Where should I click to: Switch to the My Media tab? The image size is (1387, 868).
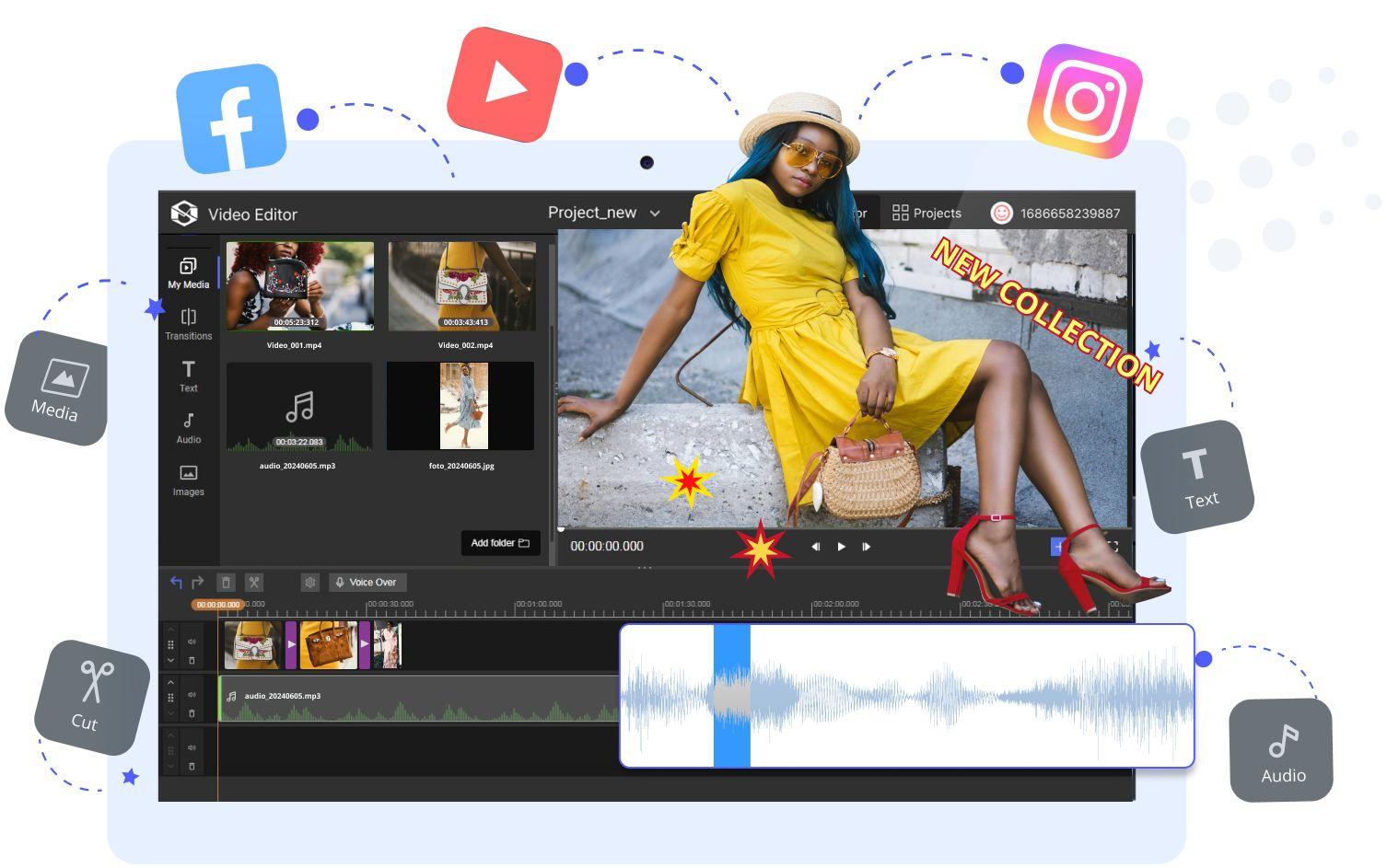pyautogui.click(x=188, y=272)
